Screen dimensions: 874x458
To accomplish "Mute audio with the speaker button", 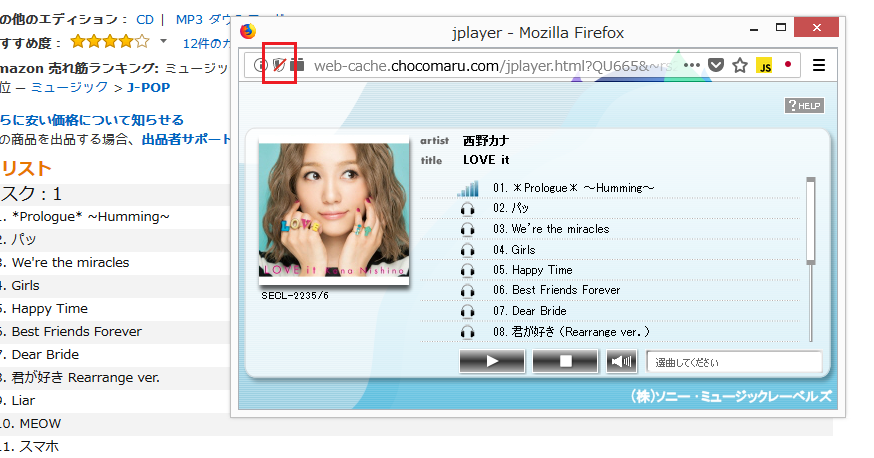I will pos(622,361).
